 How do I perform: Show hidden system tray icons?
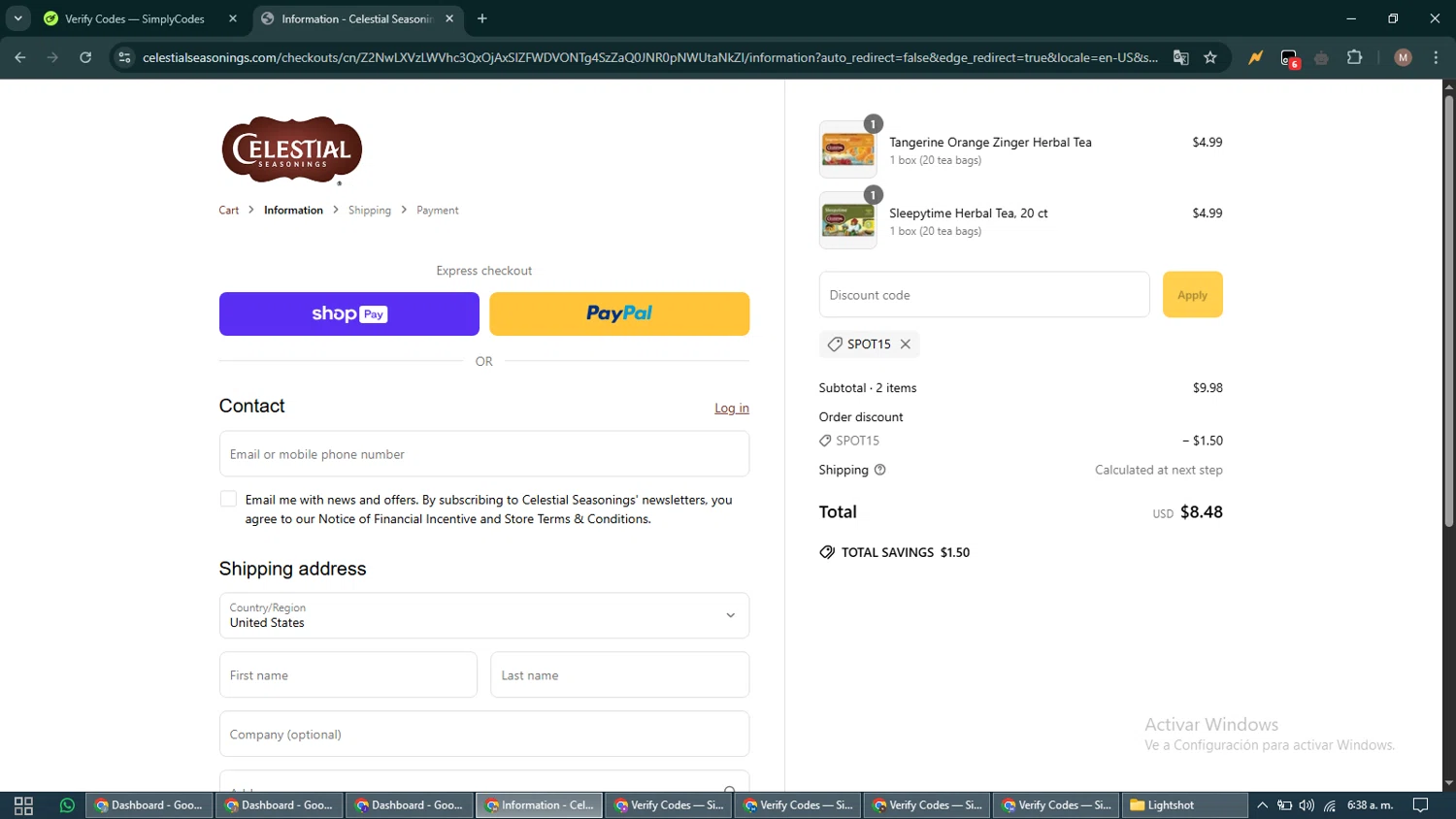(x=1262, y=805)
